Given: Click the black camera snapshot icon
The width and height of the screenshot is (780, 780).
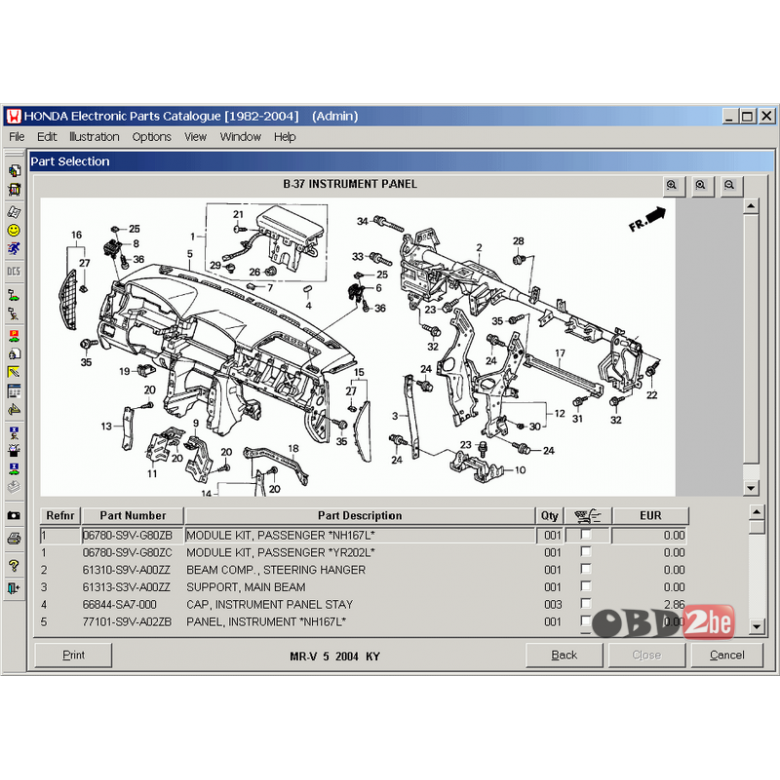Looking at the screenshot, I should pos(14,515).
